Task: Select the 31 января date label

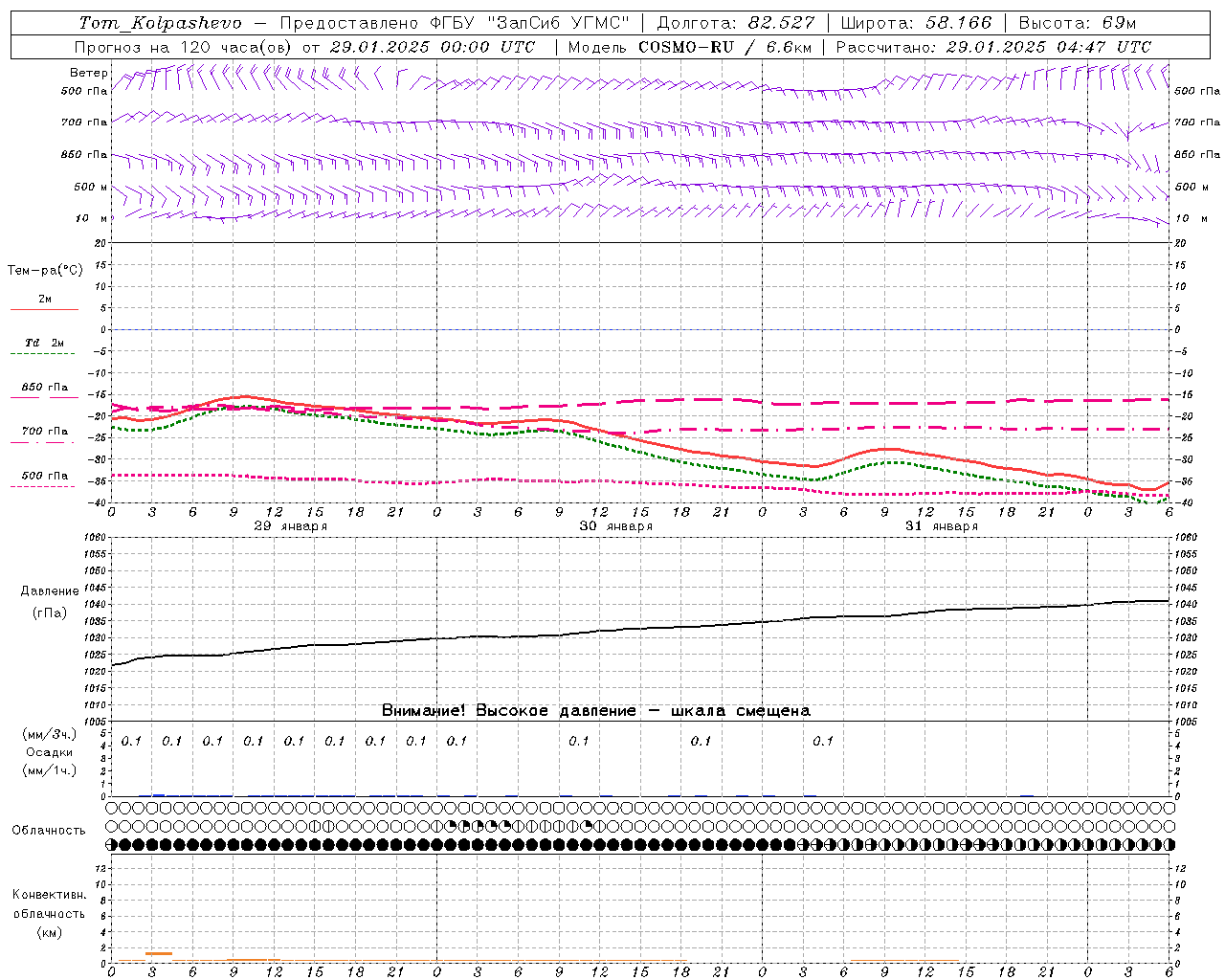Action: (941, 526)
